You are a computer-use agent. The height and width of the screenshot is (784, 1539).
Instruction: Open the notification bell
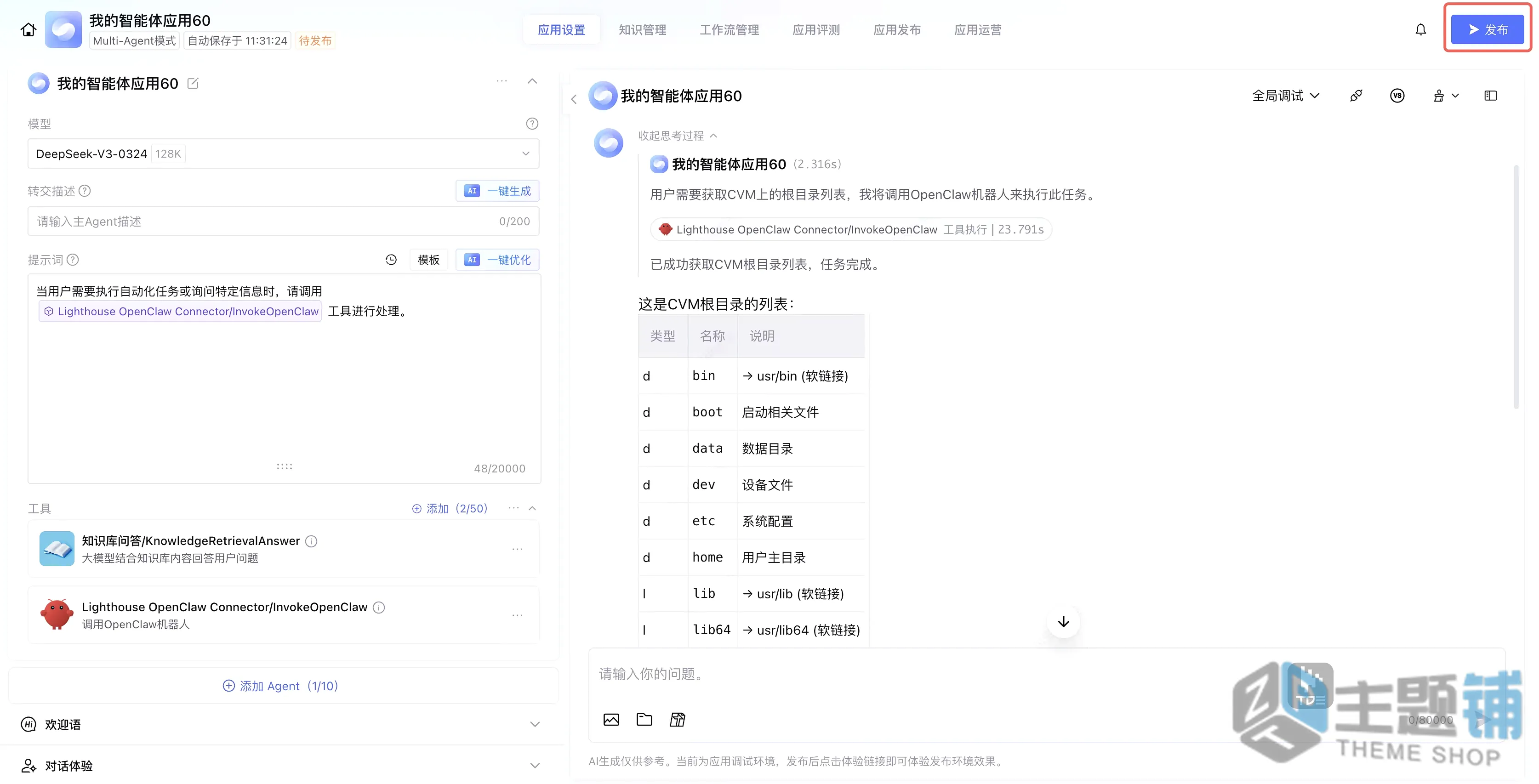[x=1420, y=30]
